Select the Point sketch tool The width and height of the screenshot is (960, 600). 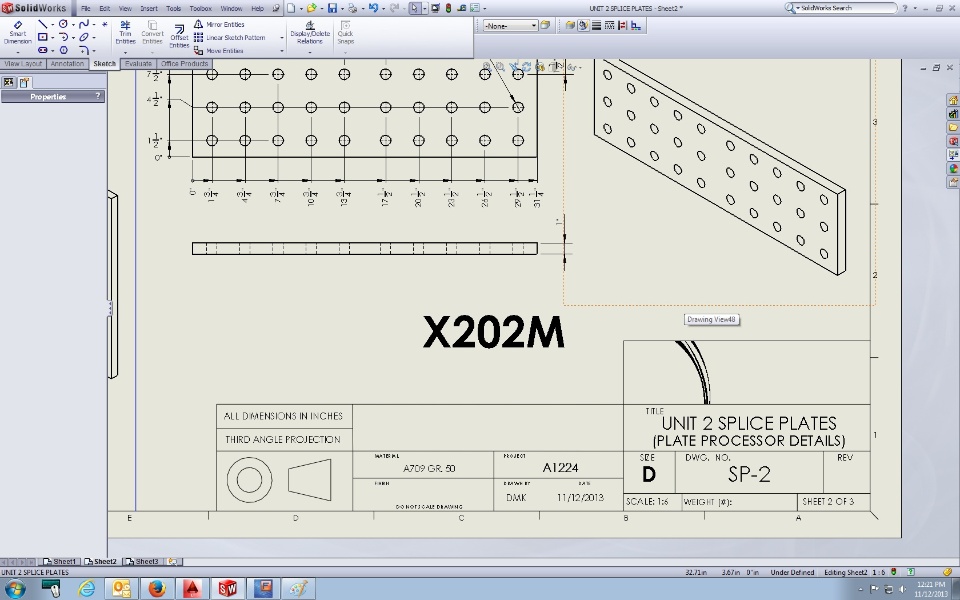105,24
